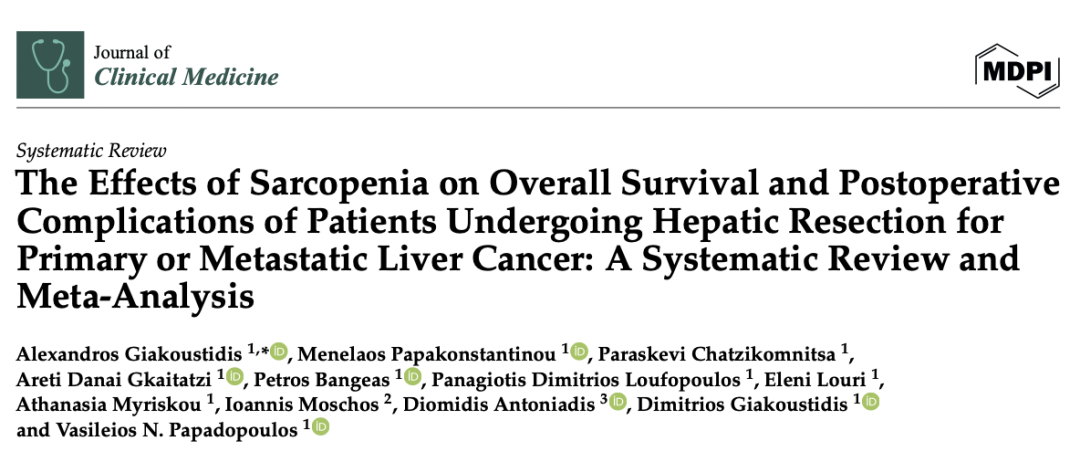The width and height of the screenshot is (1080, 462).
Task: Open Menelaos Papakonstantinou ORCID icon
Action: [x=579, y=352]
